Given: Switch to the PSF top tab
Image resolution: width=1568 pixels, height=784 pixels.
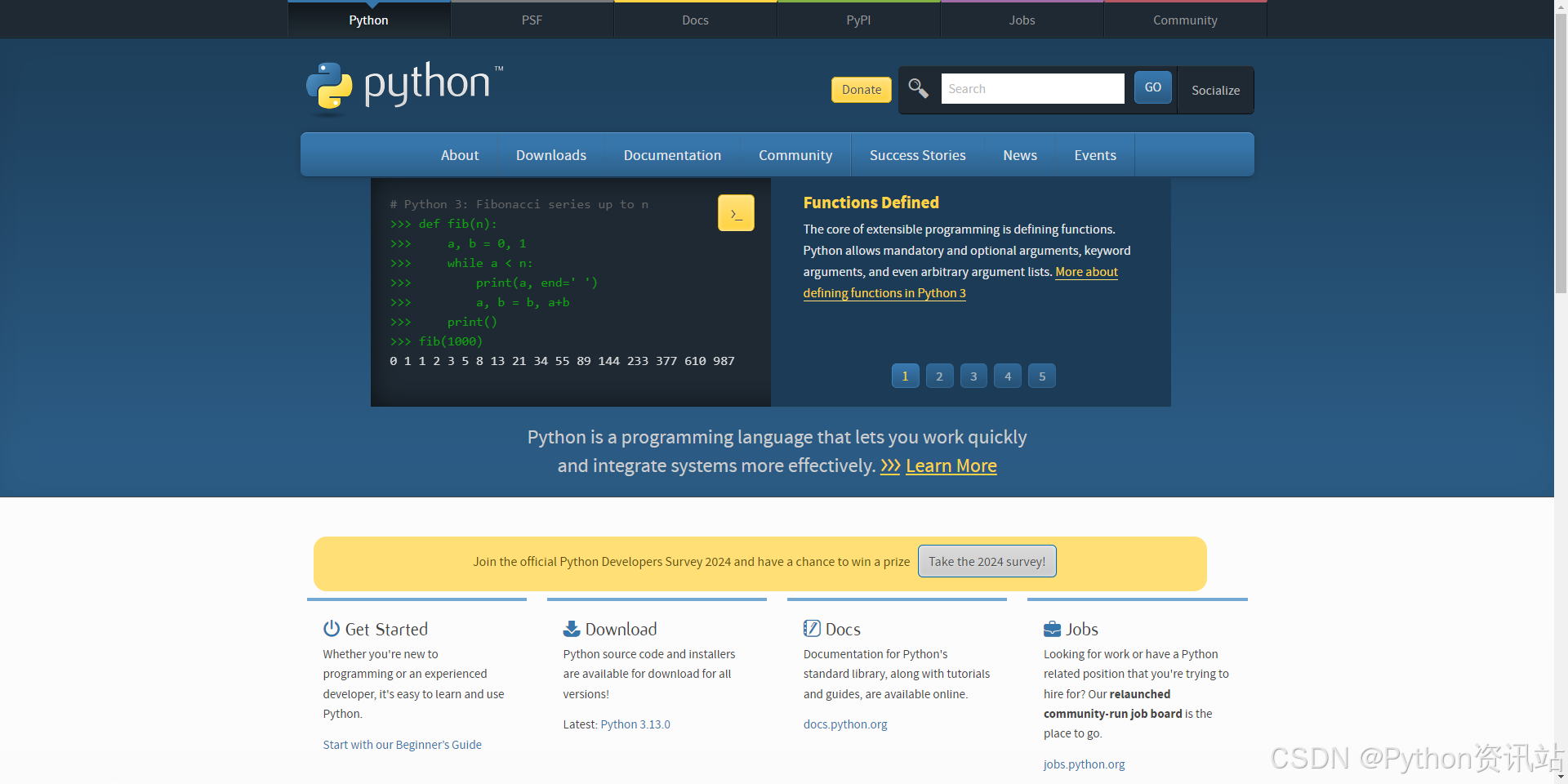Looking at the screenshot, I should point(532,20).
